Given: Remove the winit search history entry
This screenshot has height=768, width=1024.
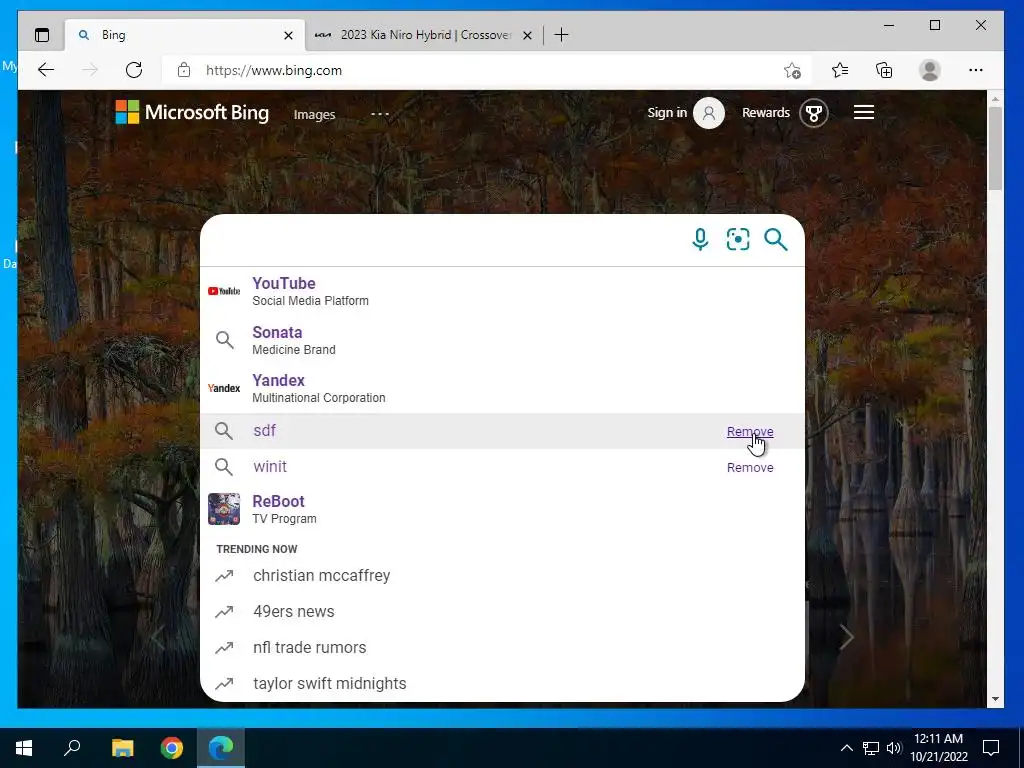Looking at the screenshot, I should [x=750, y=467].
